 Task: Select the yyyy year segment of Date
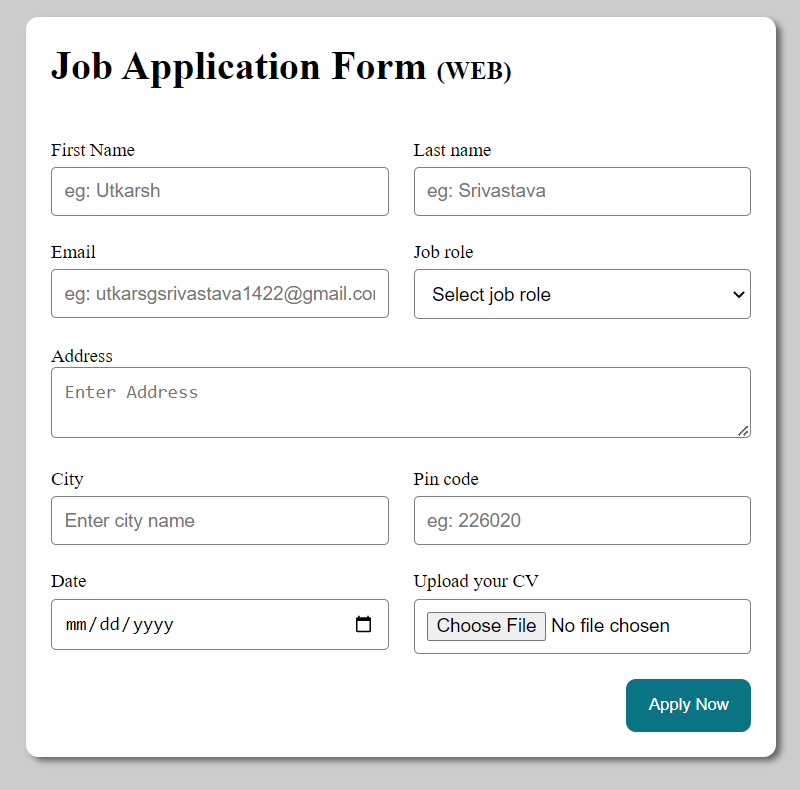[153, 624]
